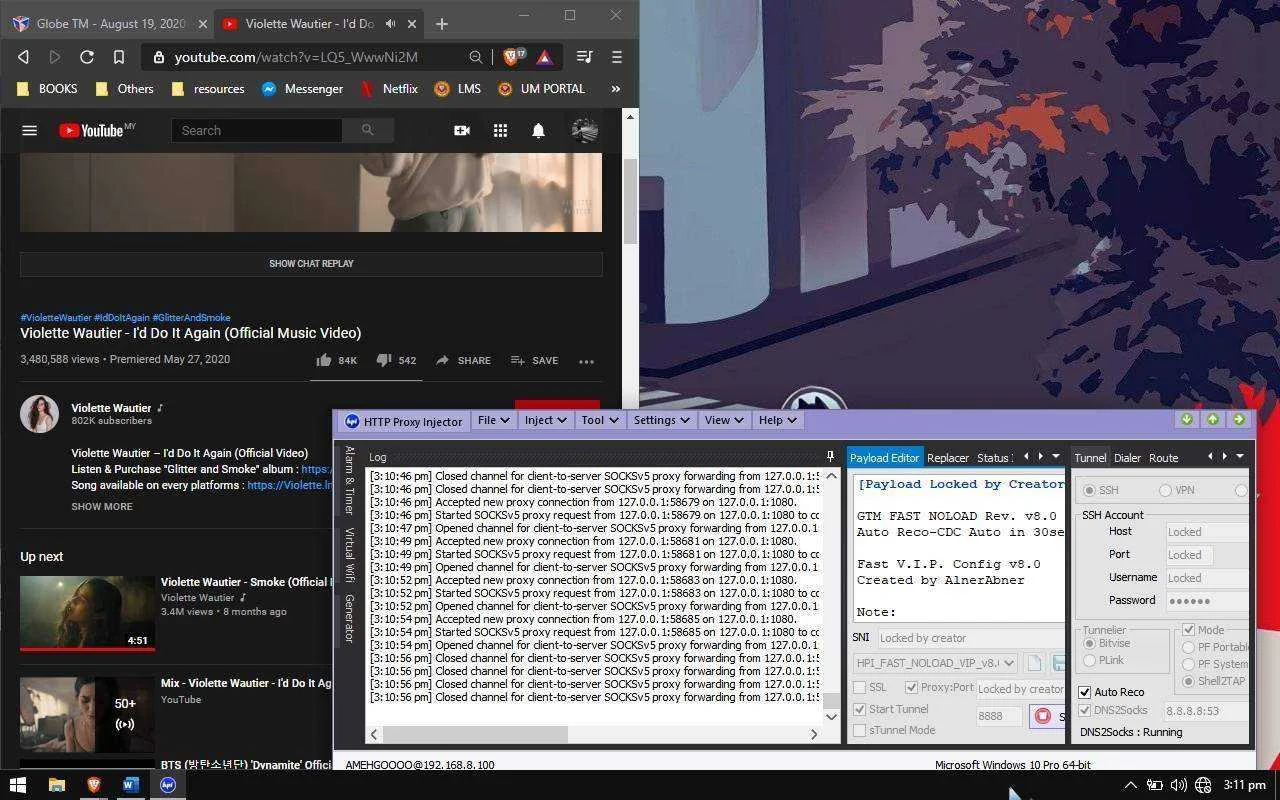Go back in the browser

24,57
